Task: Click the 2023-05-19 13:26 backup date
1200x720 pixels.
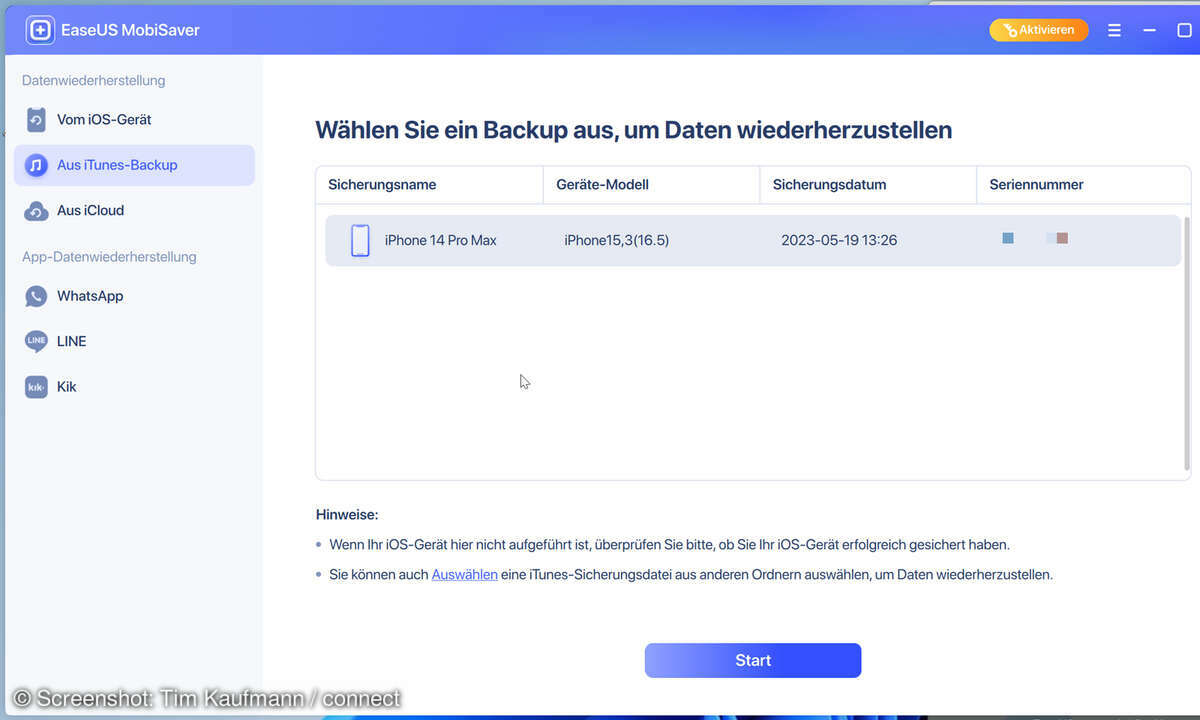Action: [x=839, y=240]
